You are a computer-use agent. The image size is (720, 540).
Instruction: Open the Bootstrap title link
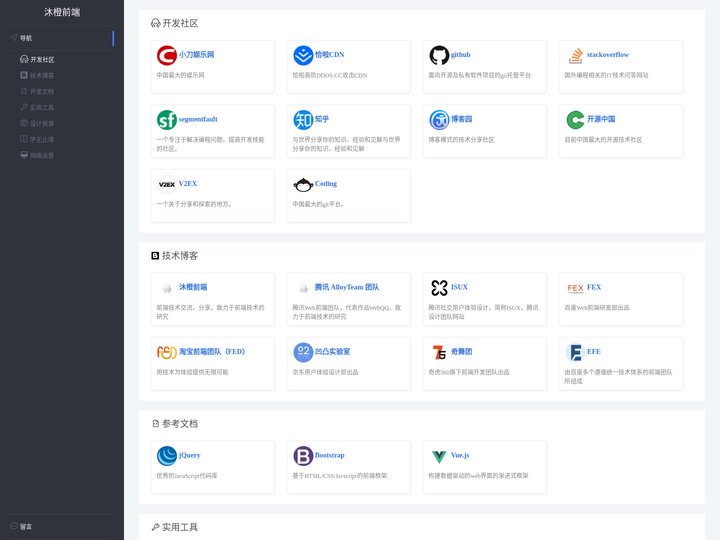click(x=329, y=455)
